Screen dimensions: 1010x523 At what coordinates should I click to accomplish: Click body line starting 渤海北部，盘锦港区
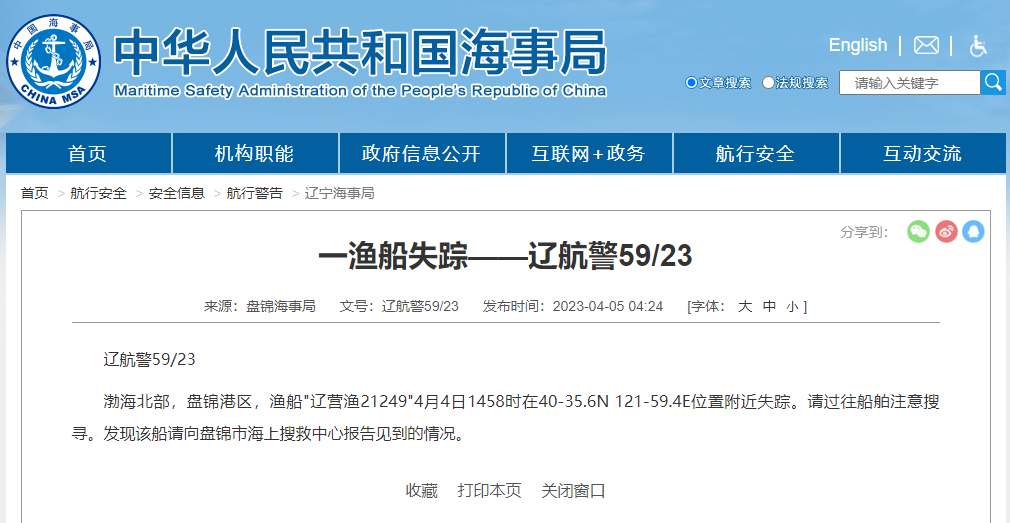coord(521,403)
